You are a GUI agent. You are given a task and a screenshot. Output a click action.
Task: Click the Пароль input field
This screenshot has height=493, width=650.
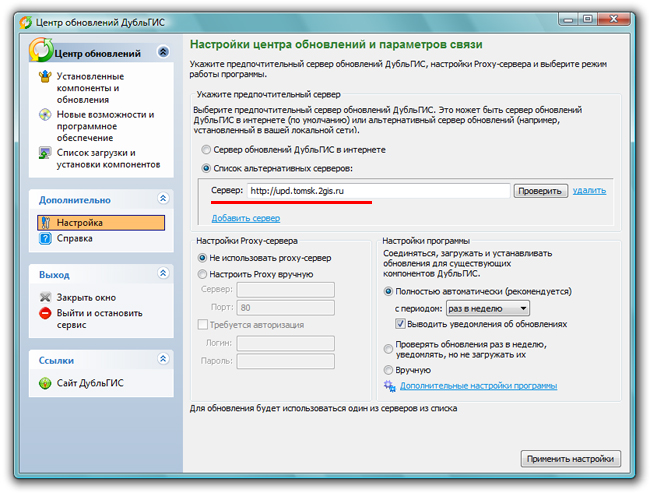click(x=286, y=361)
